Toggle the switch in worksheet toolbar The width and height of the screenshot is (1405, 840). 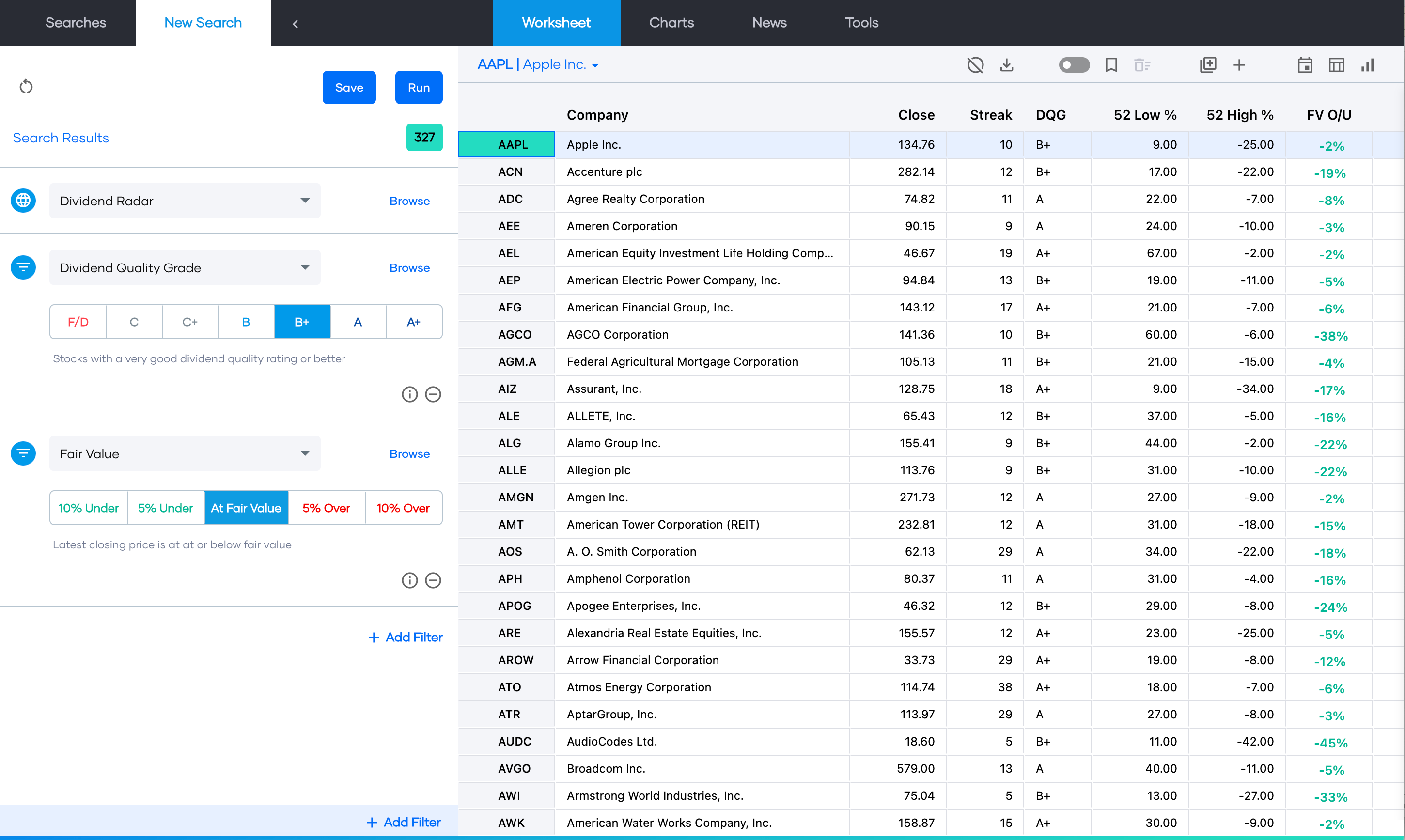pyautogui.click(x=1074, y=65)
